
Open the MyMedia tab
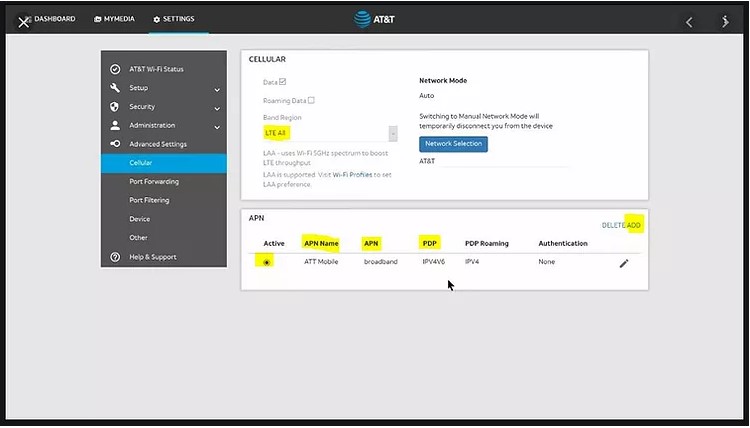coord(114,19)
